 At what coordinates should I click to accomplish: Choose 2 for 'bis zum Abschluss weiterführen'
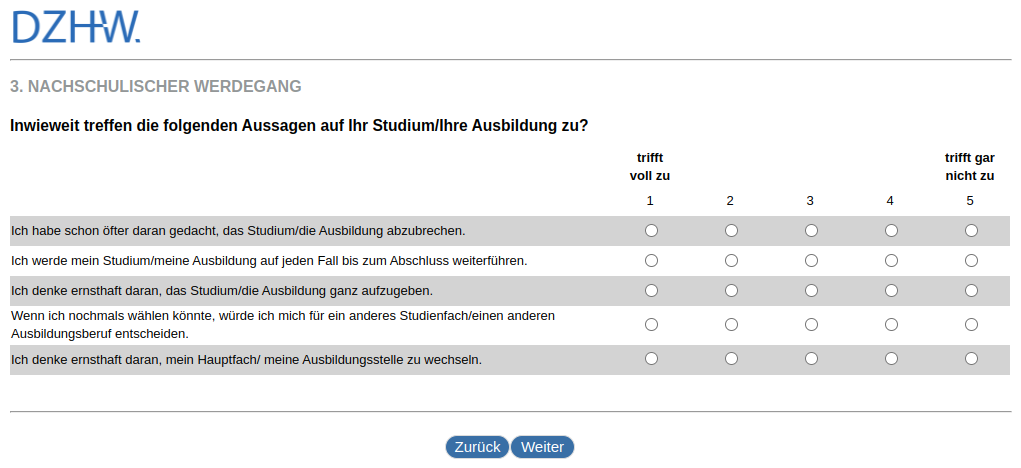point(731,261)
